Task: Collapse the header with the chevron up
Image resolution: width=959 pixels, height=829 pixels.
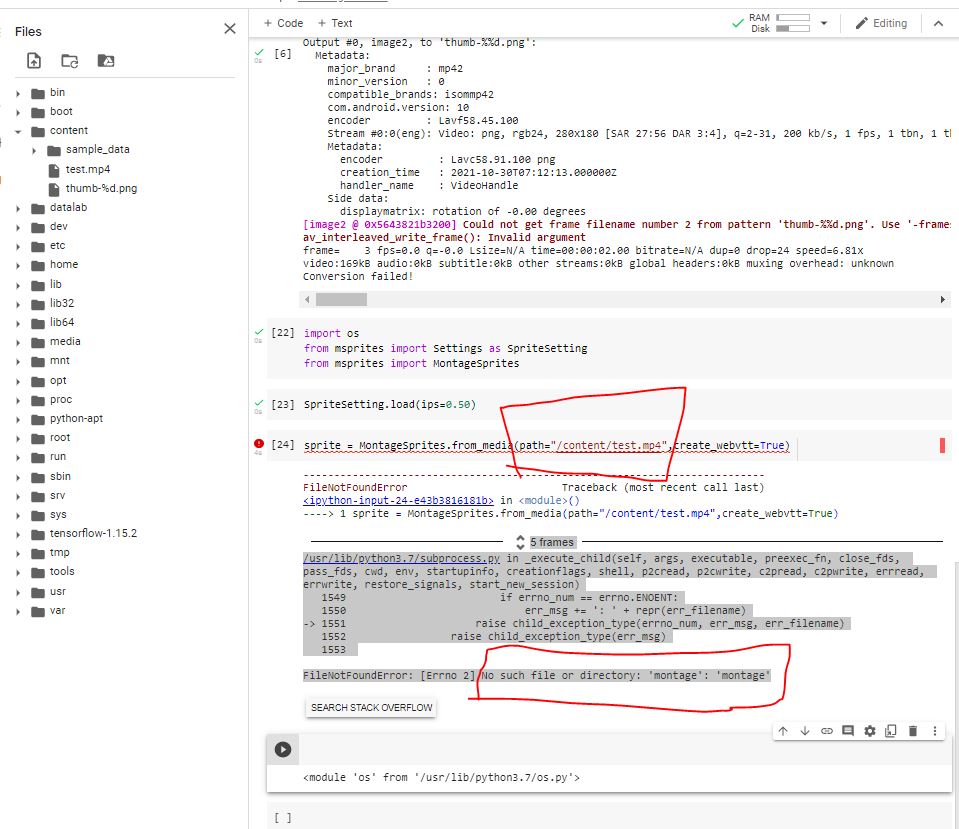Action: coord(938,23)
